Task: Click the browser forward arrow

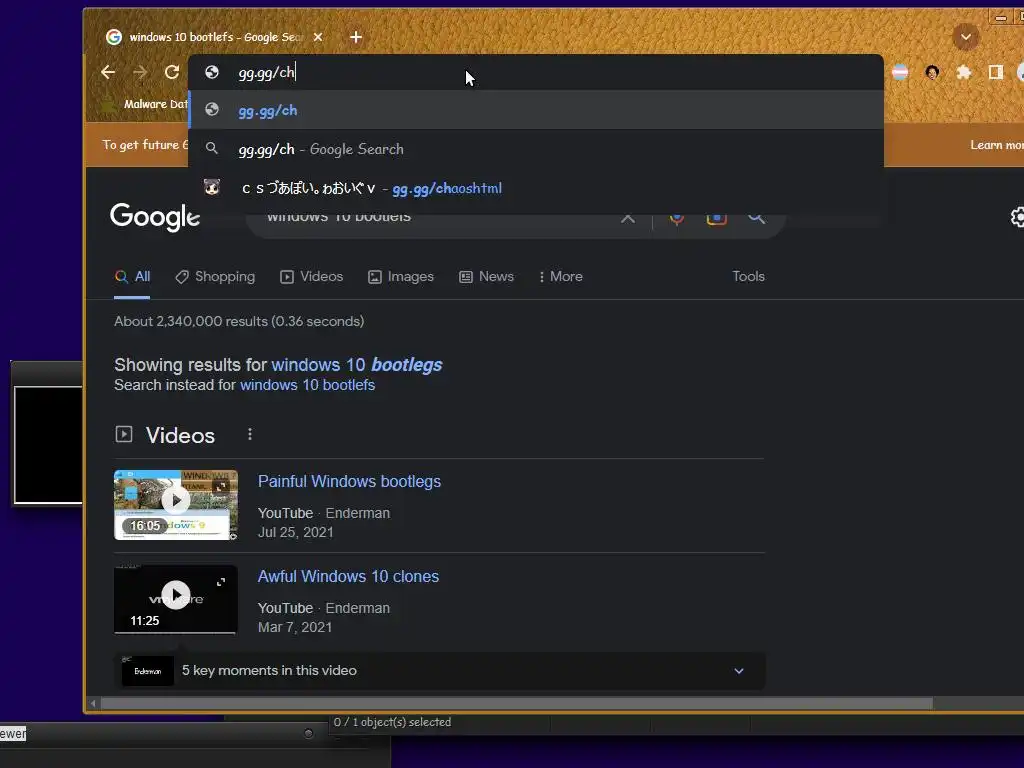Action: click(x=140, y=72)
